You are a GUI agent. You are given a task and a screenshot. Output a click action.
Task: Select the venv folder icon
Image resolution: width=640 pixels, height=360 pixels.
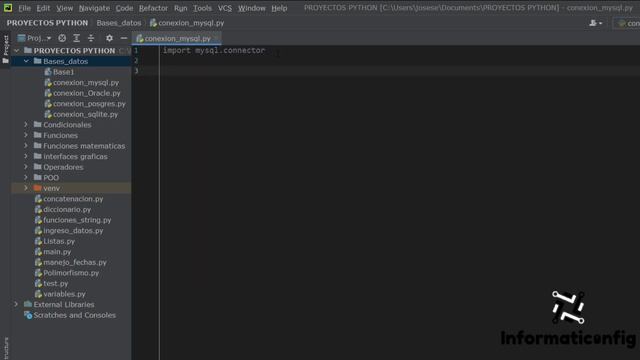[38, 188]
